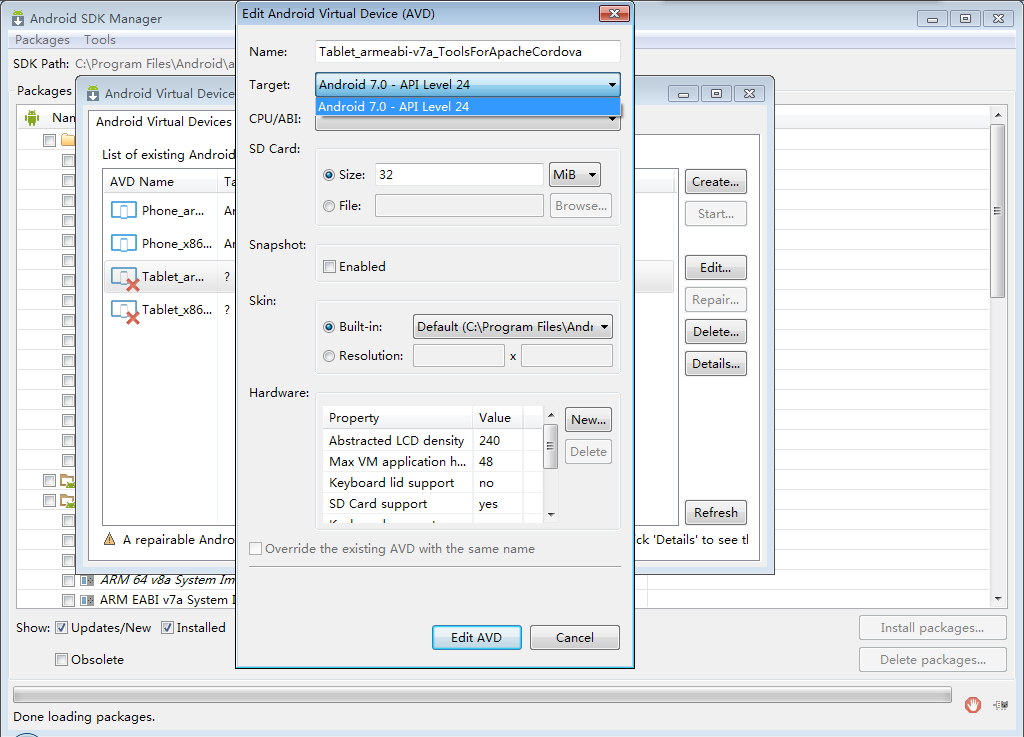Click the Android SDK Manager title bar icon

pyautogui.click(x=18, y=18)
